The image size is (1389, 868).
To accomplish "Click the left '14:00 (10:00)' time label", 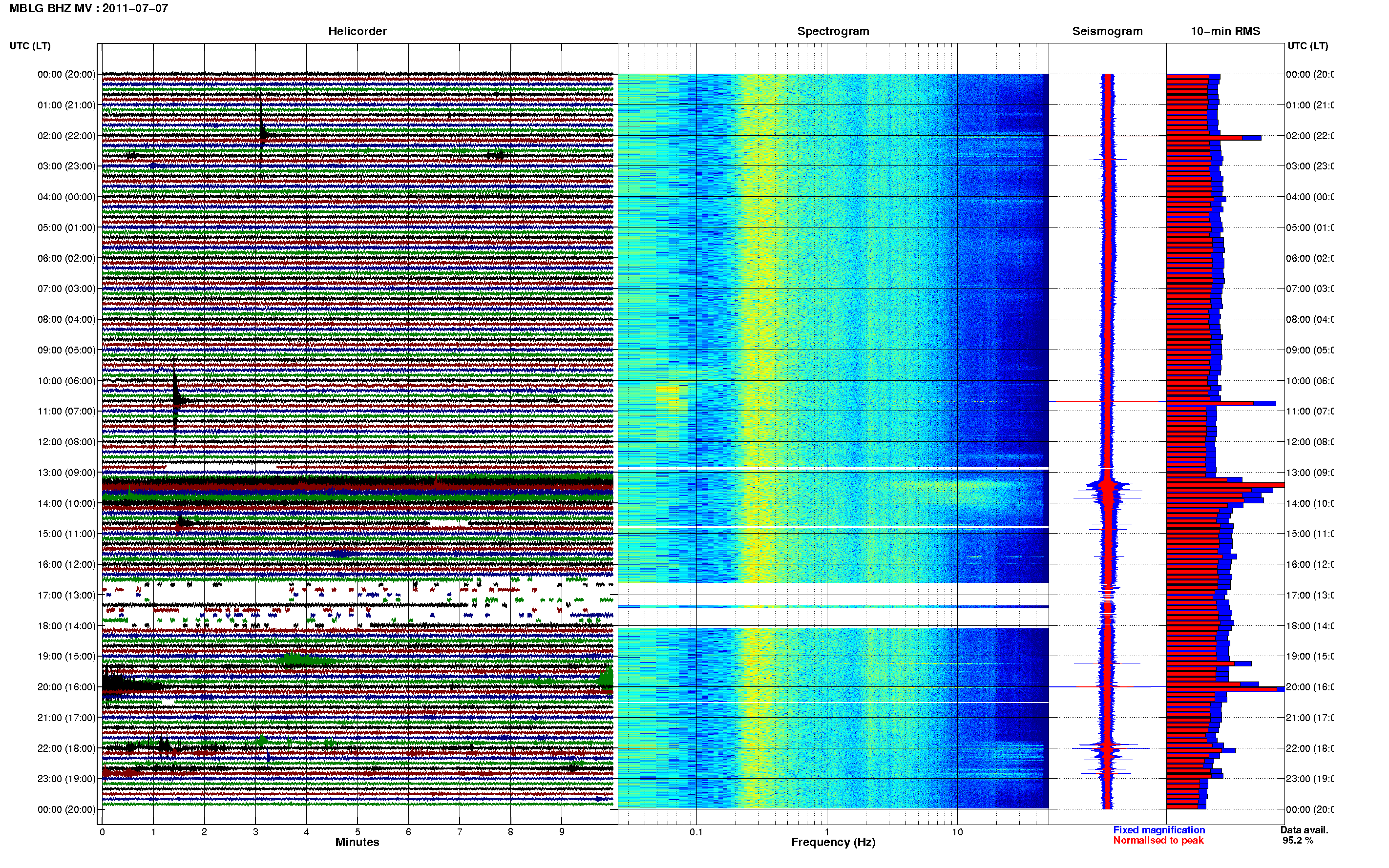I will (66, 503).
